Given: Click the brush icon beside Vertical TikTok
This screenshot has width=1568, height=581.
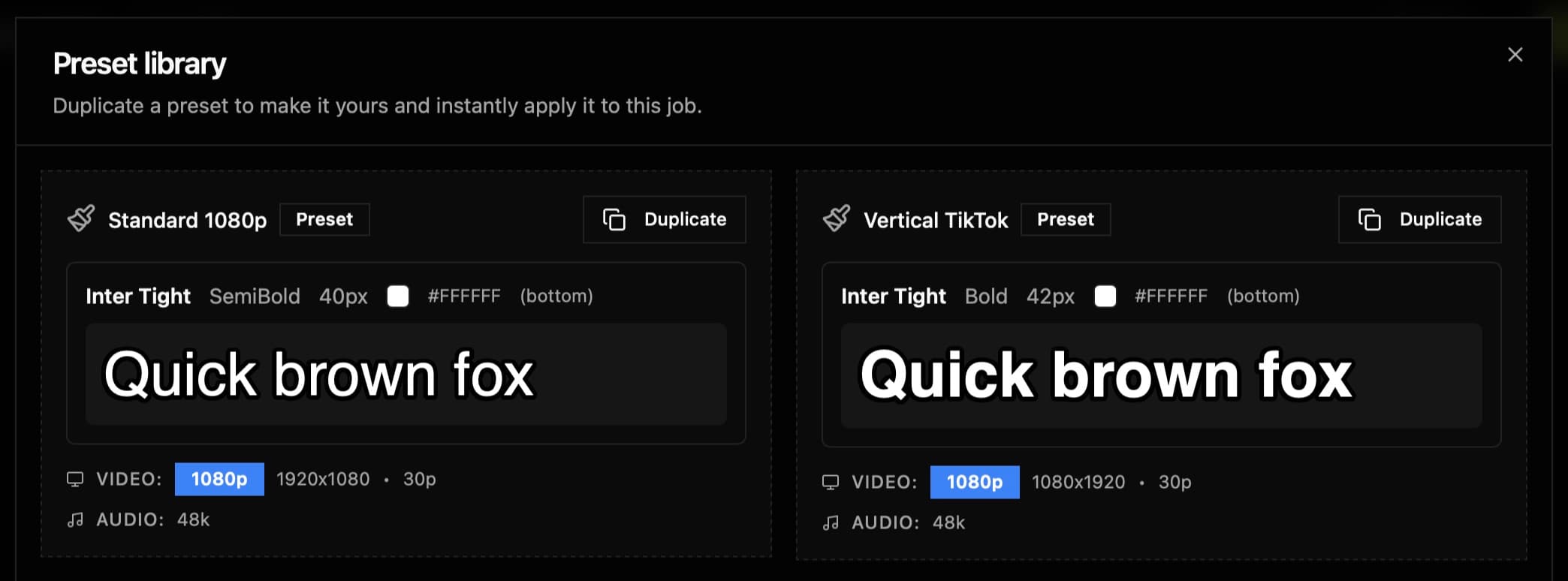Looking at the screenshot, I should (837, 219).
